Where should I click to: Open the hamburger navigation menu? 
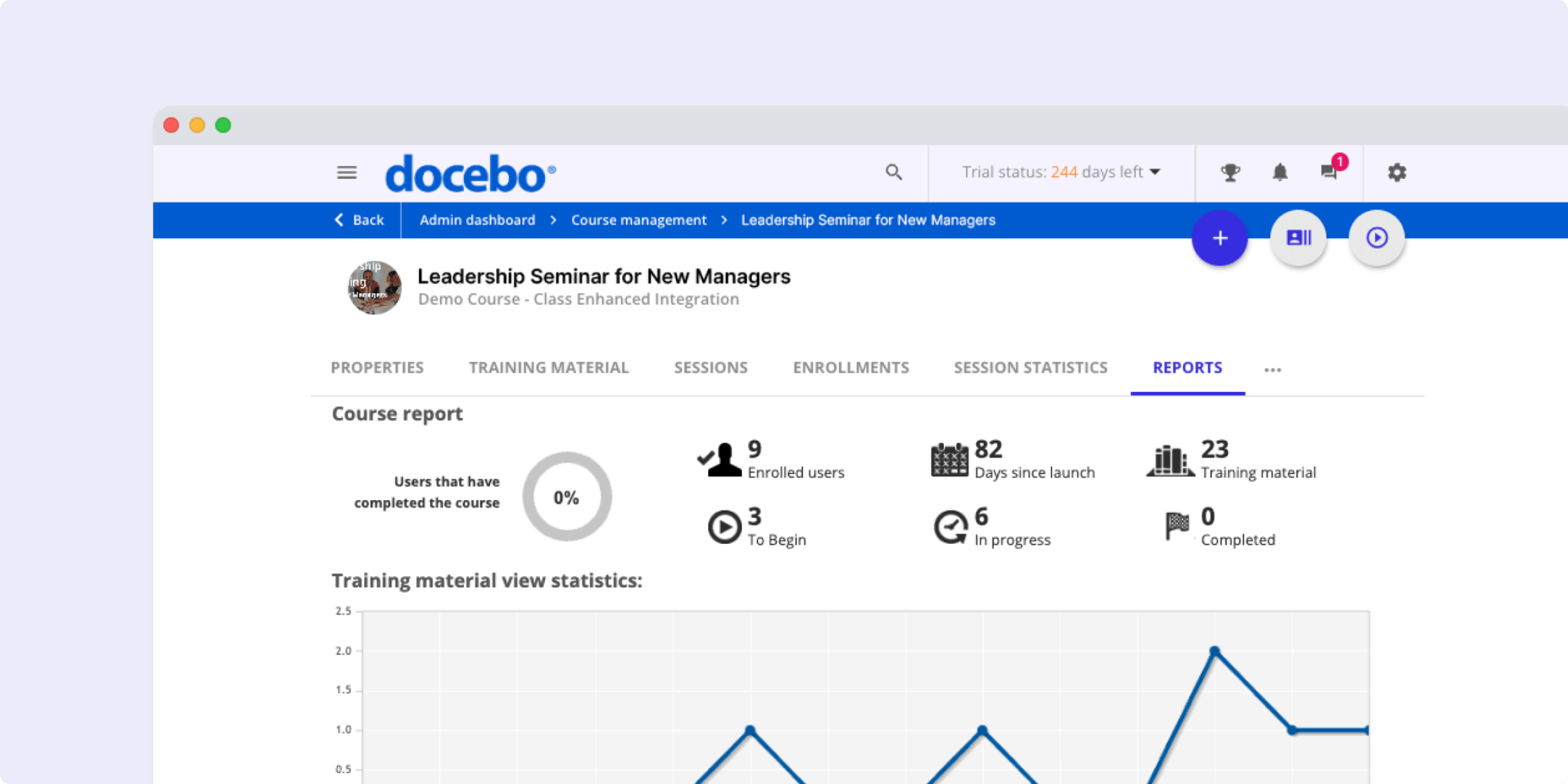click(346, 172)
